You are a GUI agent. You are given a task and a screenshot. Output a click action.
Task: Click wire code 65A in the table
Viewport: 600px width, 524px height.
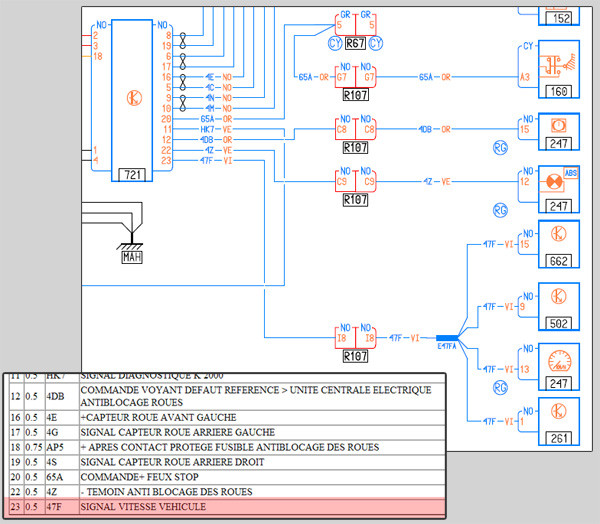click(x=55, y=477)
